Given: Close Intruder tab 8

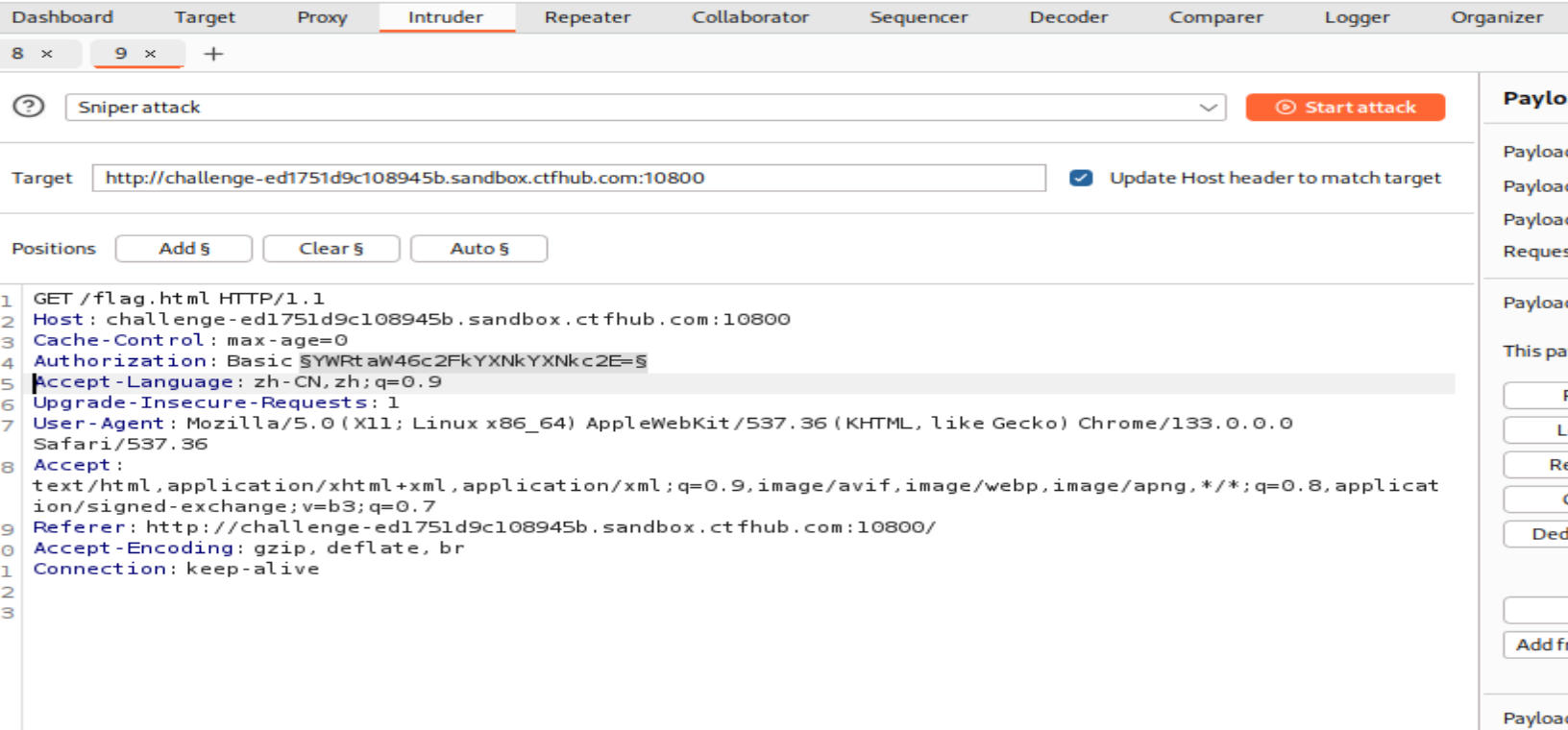Looking at the screenshot, I should click(x=47, y=54).
